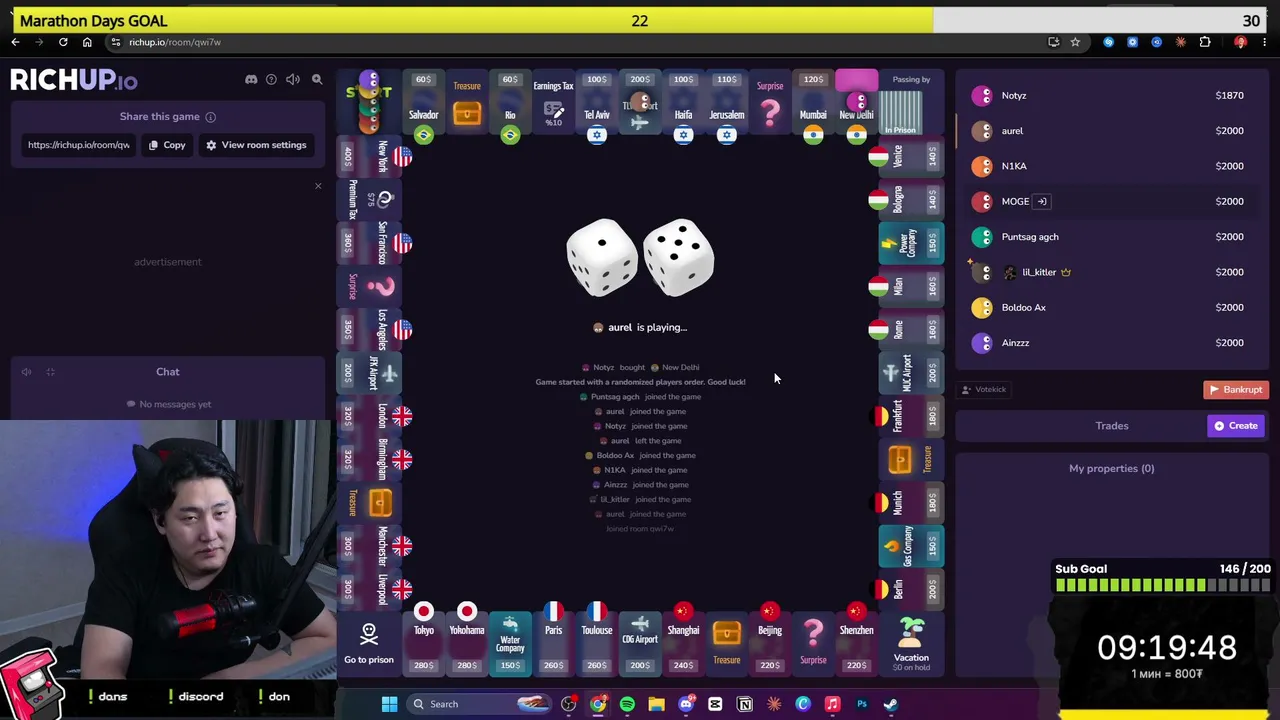Image resolution: width=1280 pixels, height=720 pixels.
Task: Open Photoshop from the taskbar
Action: (x=862, y=704)
